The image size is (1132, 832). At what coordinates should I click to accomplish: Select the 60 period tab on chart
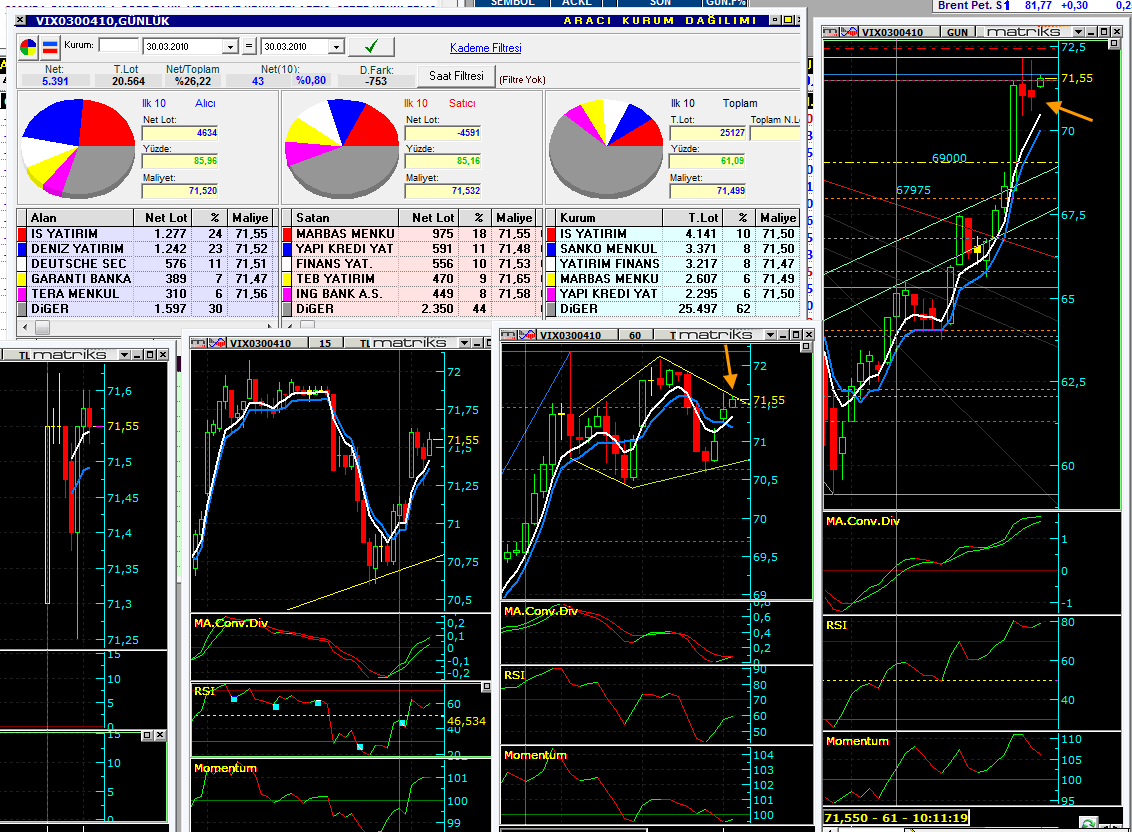click(635, 335)
